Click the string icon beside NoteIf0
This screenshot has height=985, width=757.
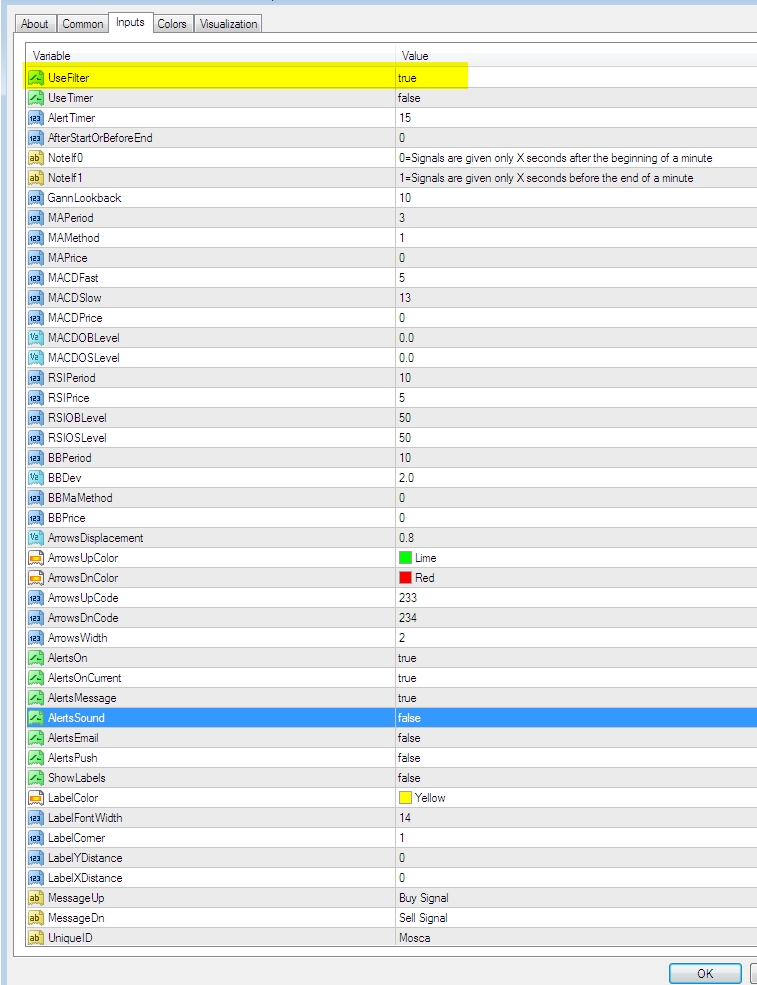tap(36, 158)
